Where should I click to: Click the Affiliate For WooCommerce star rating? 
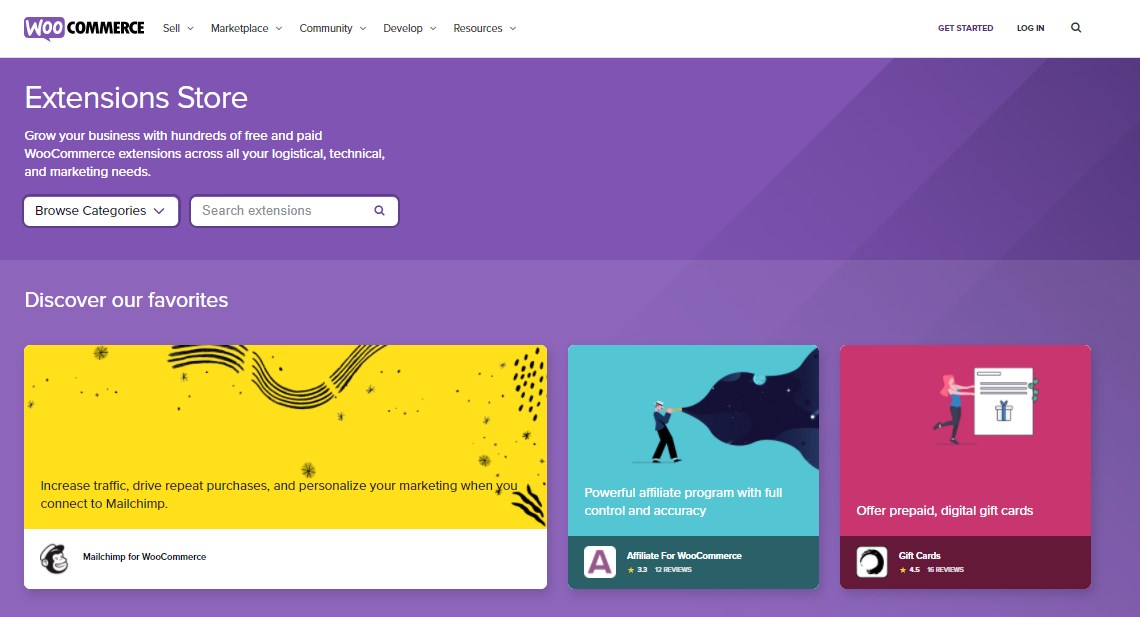(637, 570)
